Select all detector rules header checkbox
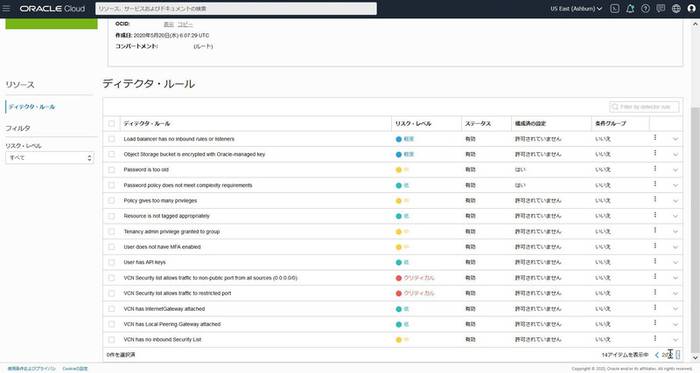 click(x=112, y=124)
